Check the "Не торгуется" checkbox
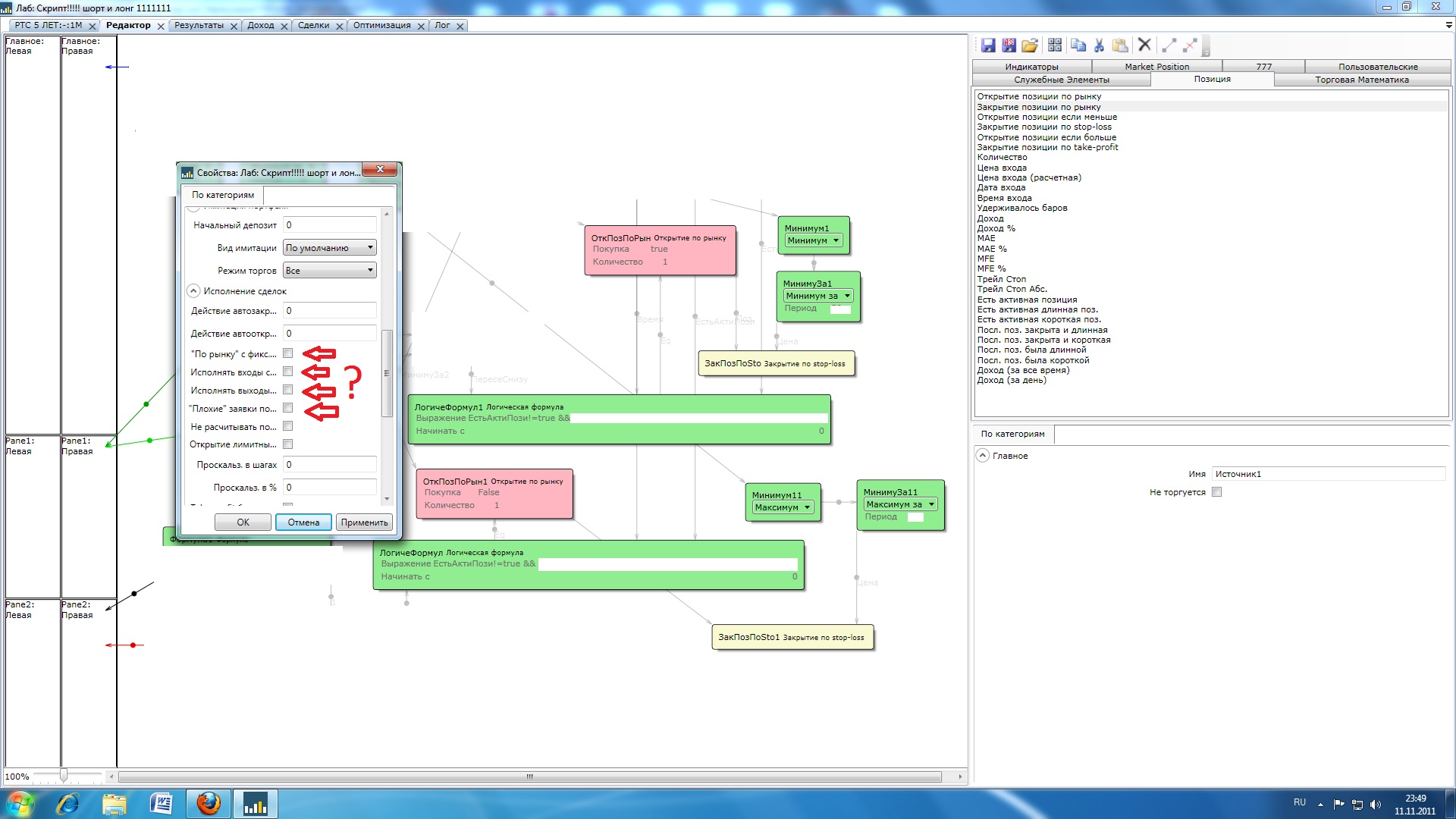This screenshot has width=1456, height=819. (1216, 492)
